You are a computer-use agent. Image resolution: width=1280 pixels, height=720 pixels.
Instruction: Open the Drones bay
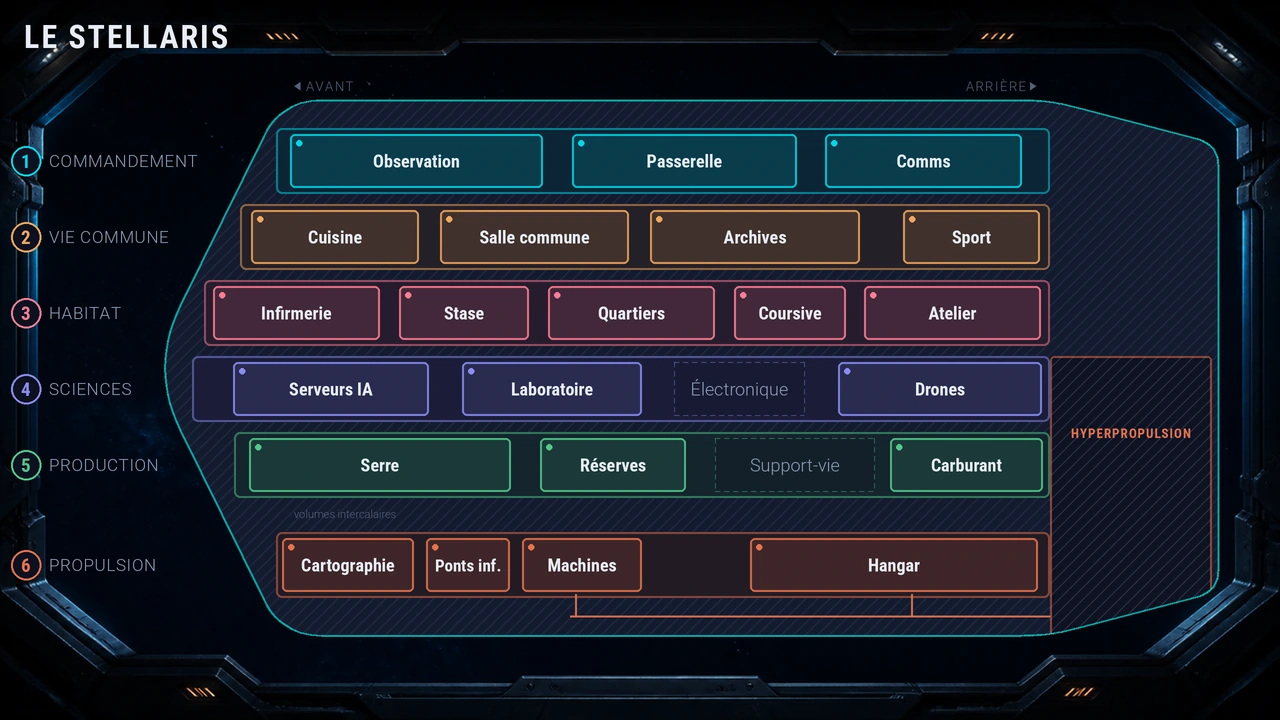point(940,389)
